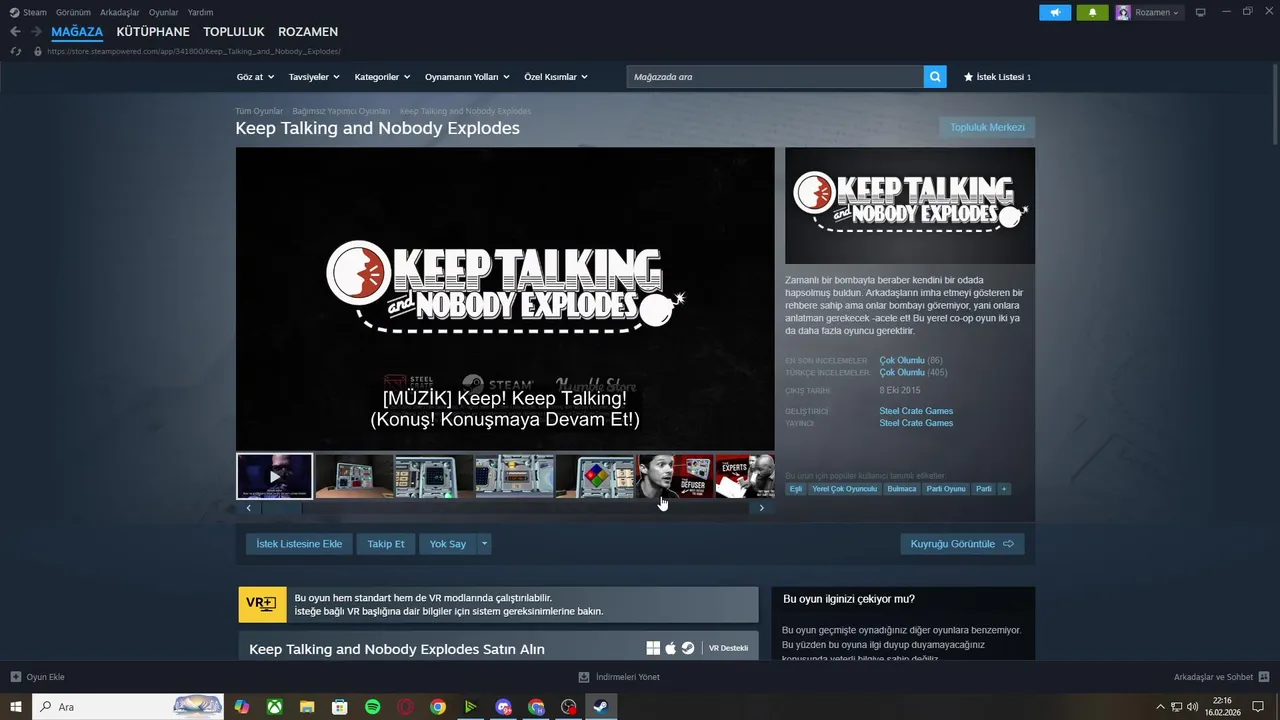1280x720 pixels.
Task: Open the Yardım menu
Action: point(200,13)
